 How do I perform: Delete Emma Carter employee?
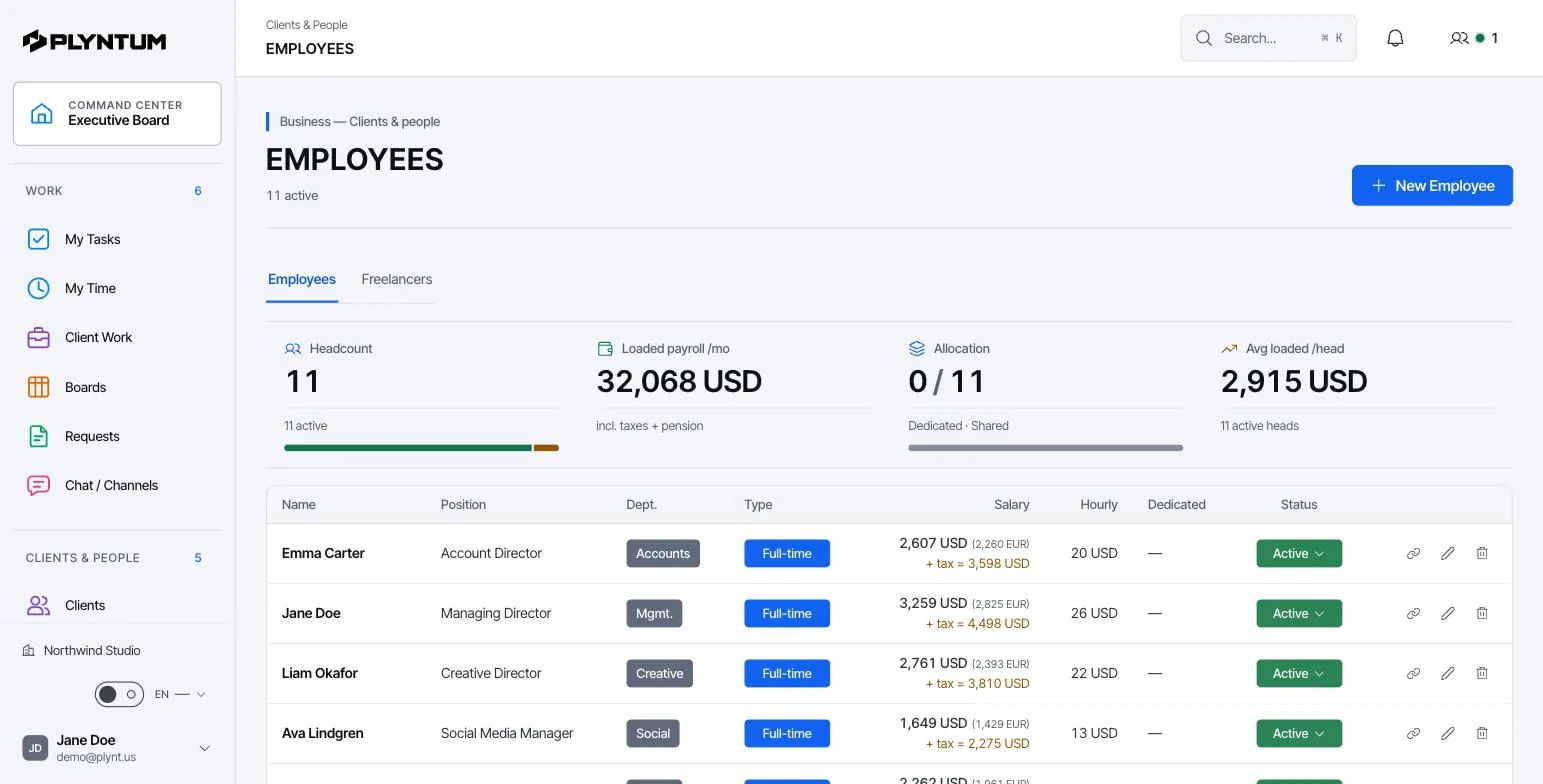1482,553
